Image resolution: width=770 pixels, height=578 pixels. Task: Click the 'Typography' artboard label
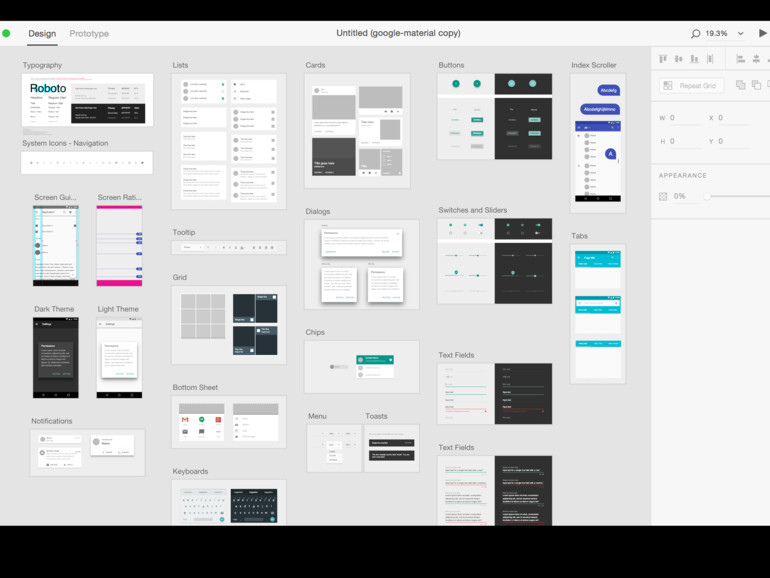[42, 65]
